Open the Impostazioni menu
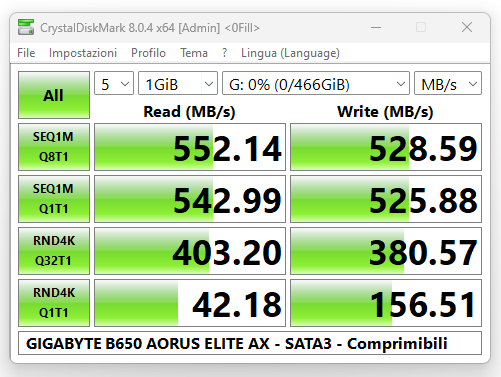The width and height of the screenshot is (501, 377). pyautogui.click(x=83, y=53)
